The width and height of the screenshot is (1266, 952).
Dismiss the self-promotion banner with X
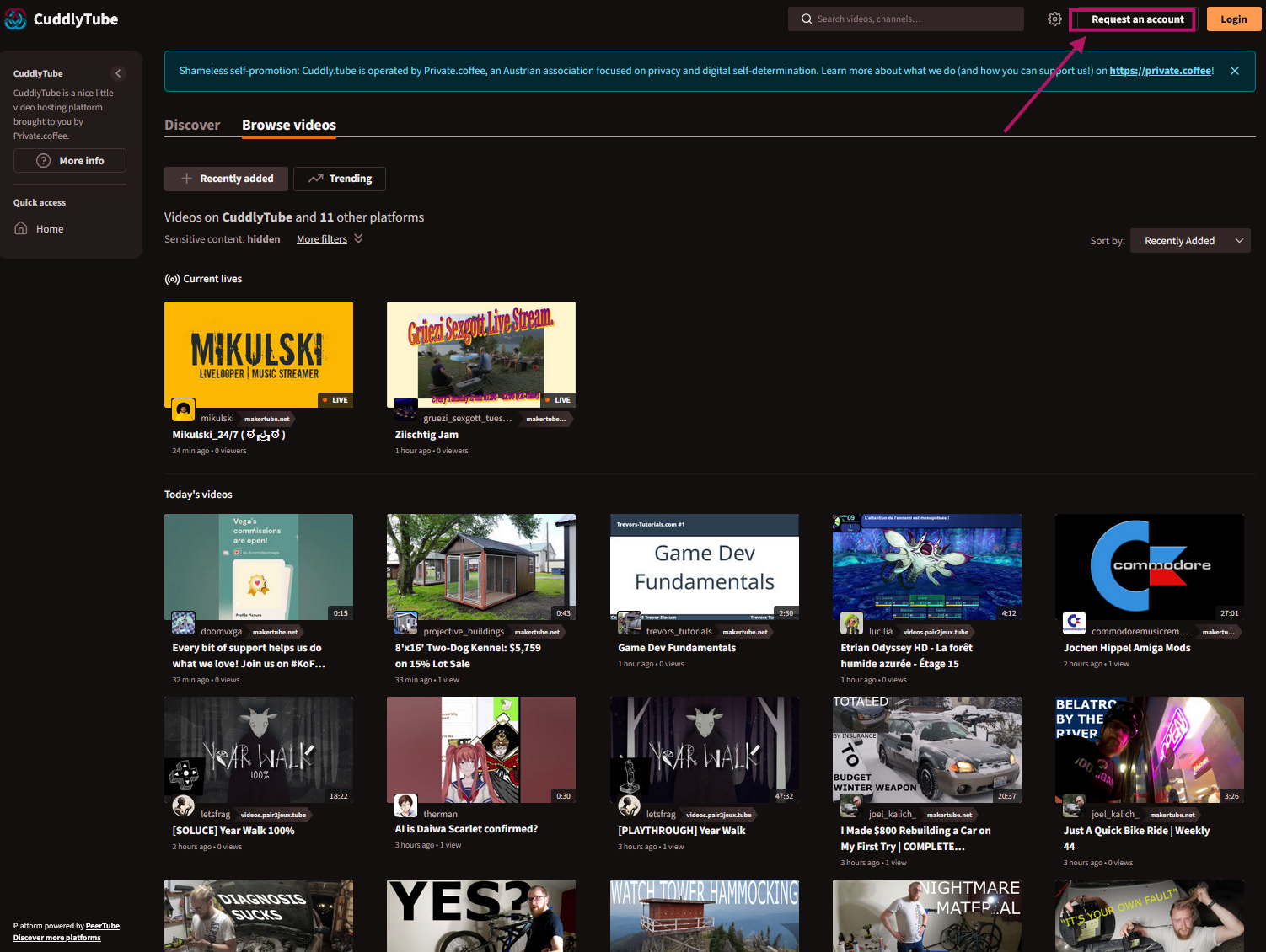[x=1234, y=71]
